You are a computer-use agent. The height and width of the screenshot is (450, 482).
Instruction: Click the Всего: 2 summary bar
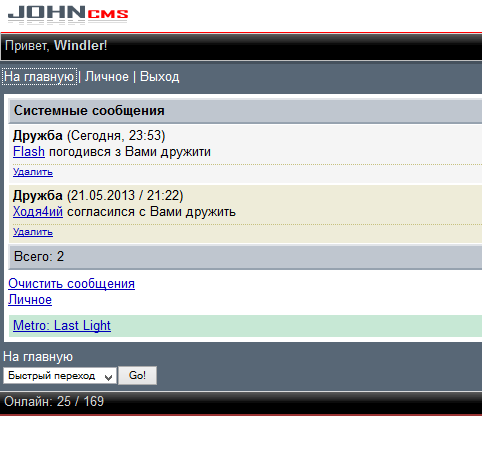[245, 257]
